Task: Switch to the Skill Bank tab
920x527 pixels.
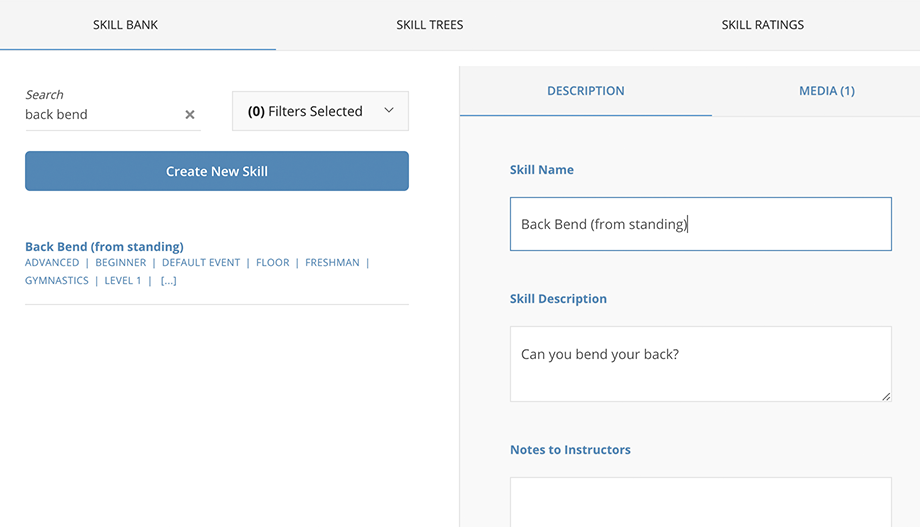Action: pos(126,25)
